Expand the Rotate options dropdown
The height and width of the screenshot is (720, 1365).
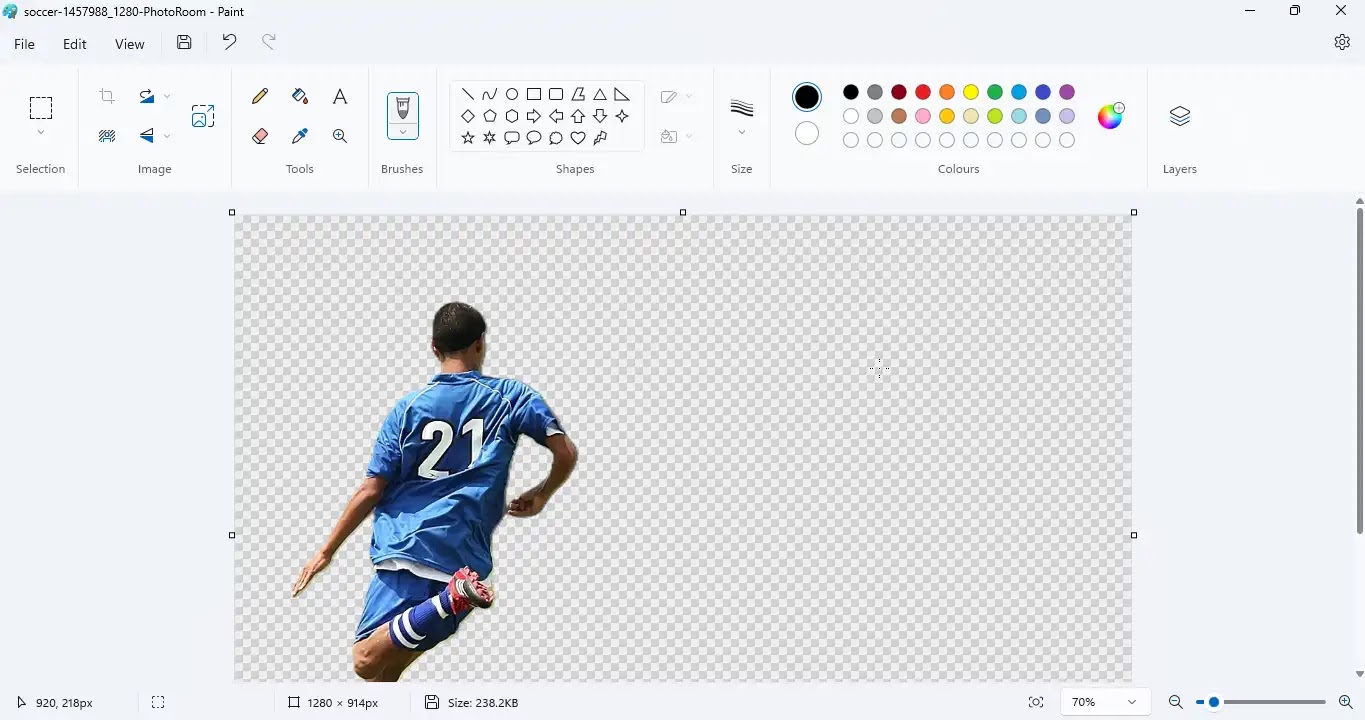click(x=167, y=97)
